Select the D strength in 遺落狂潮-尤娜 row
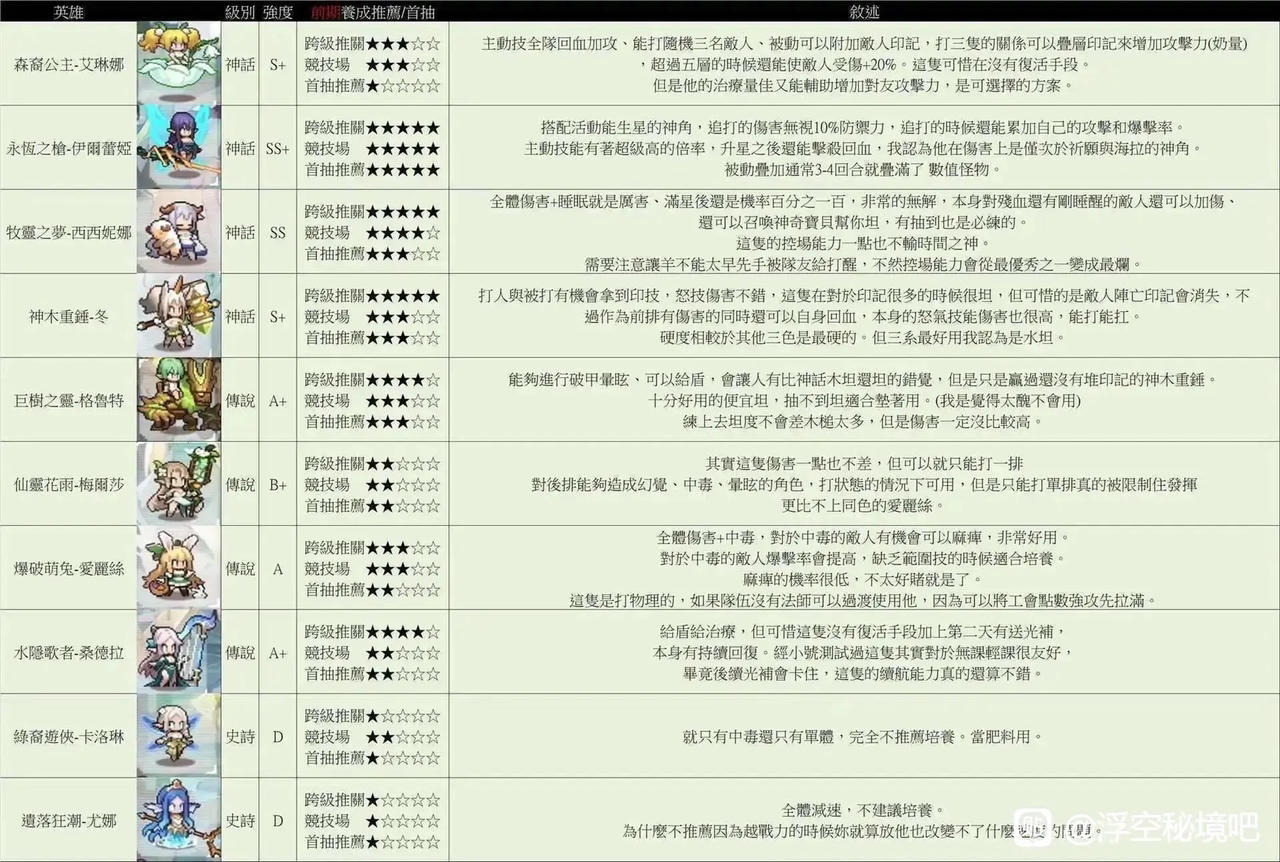This screenshot has height=862, width=1280. click(278, 821)
